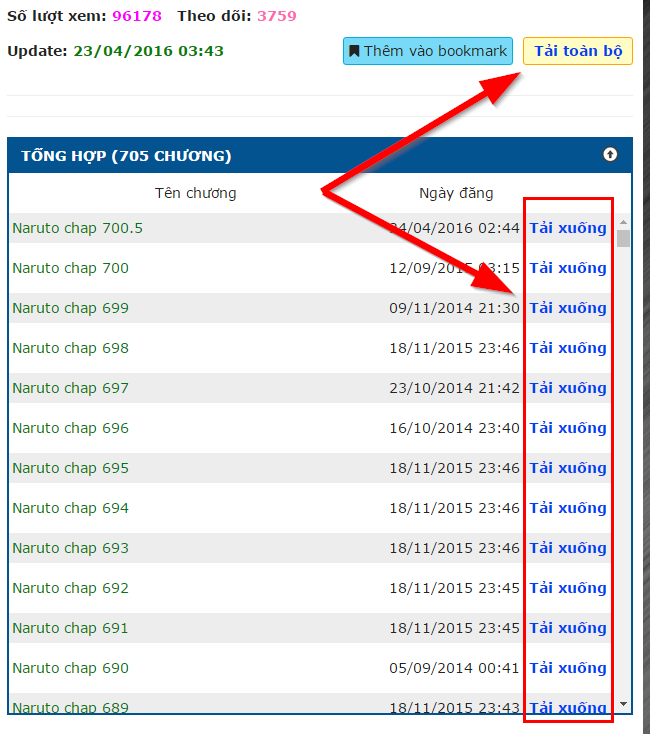Viewport: 650px width, 734px height.
Task: Open Naruto chap 691 chapter link
Action: pos(70,629)
